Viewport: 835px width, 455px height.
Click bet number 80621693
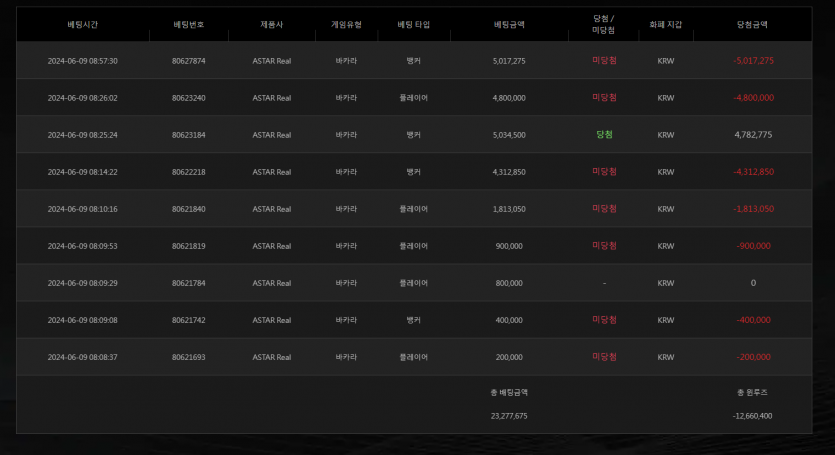pos(189,357)
